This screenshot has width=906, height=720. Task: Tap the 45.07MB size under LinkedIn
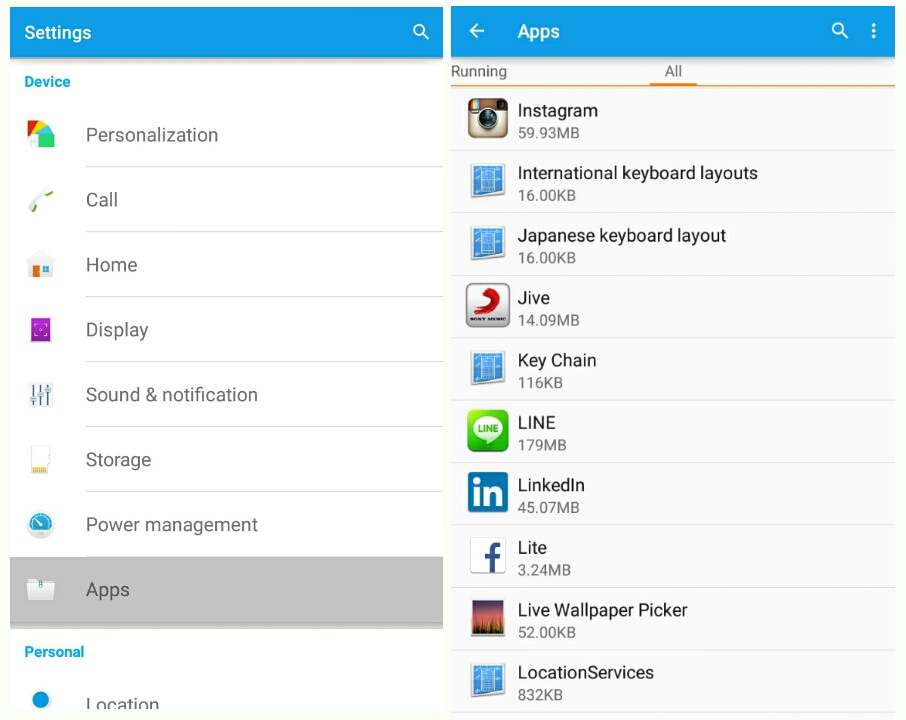coord(548,507)
